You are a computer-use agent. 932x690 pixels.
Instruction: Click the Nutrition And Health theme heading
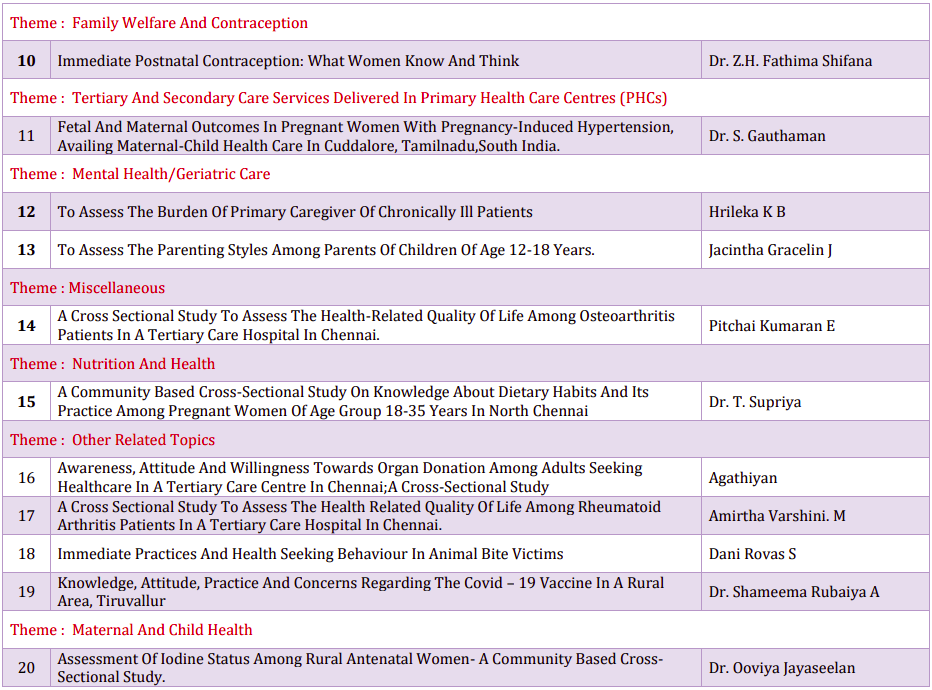(x=113, y=364)
